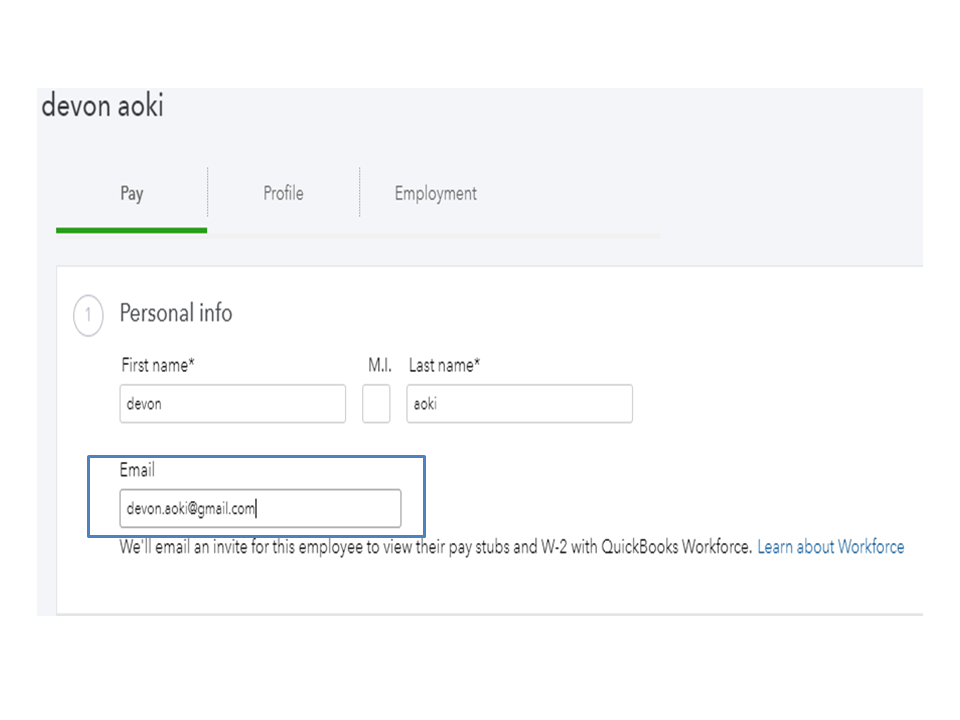
Task: Click the divider between Profile and Employment
Action: [x=359, y=192]
